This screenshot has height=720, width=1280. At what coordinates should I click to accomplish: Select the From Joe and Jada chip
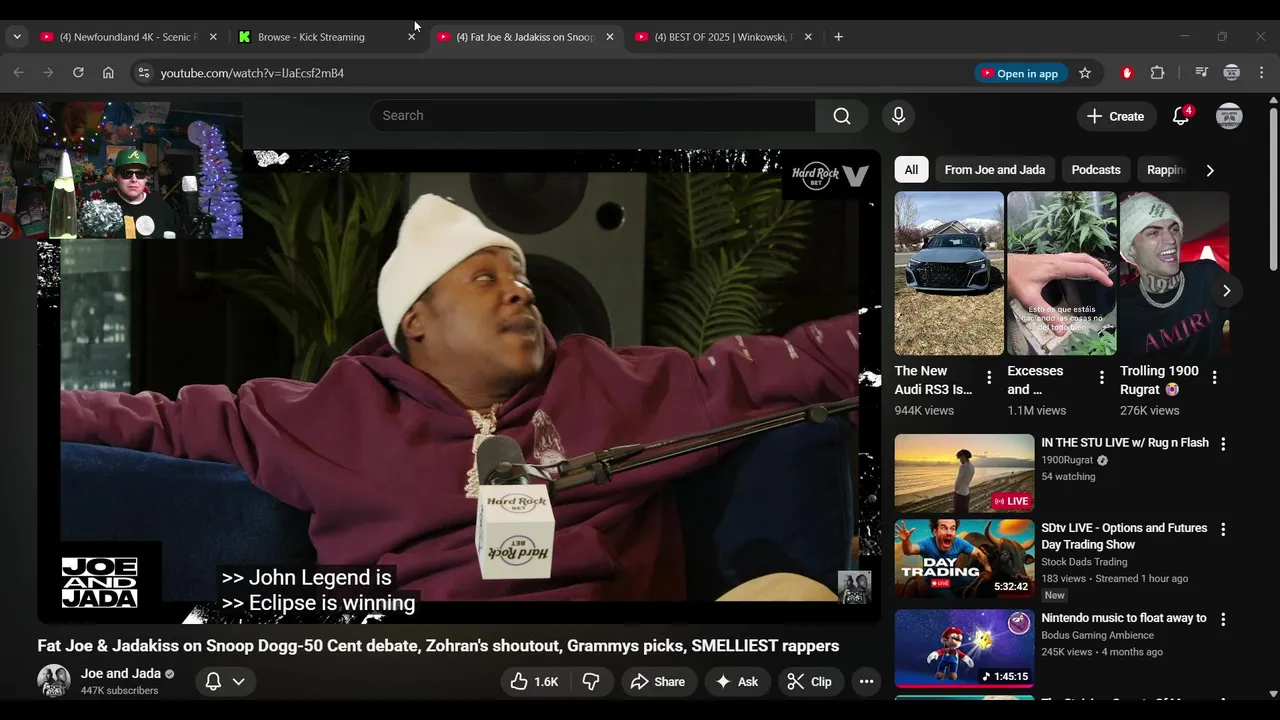tap(995, 170)
